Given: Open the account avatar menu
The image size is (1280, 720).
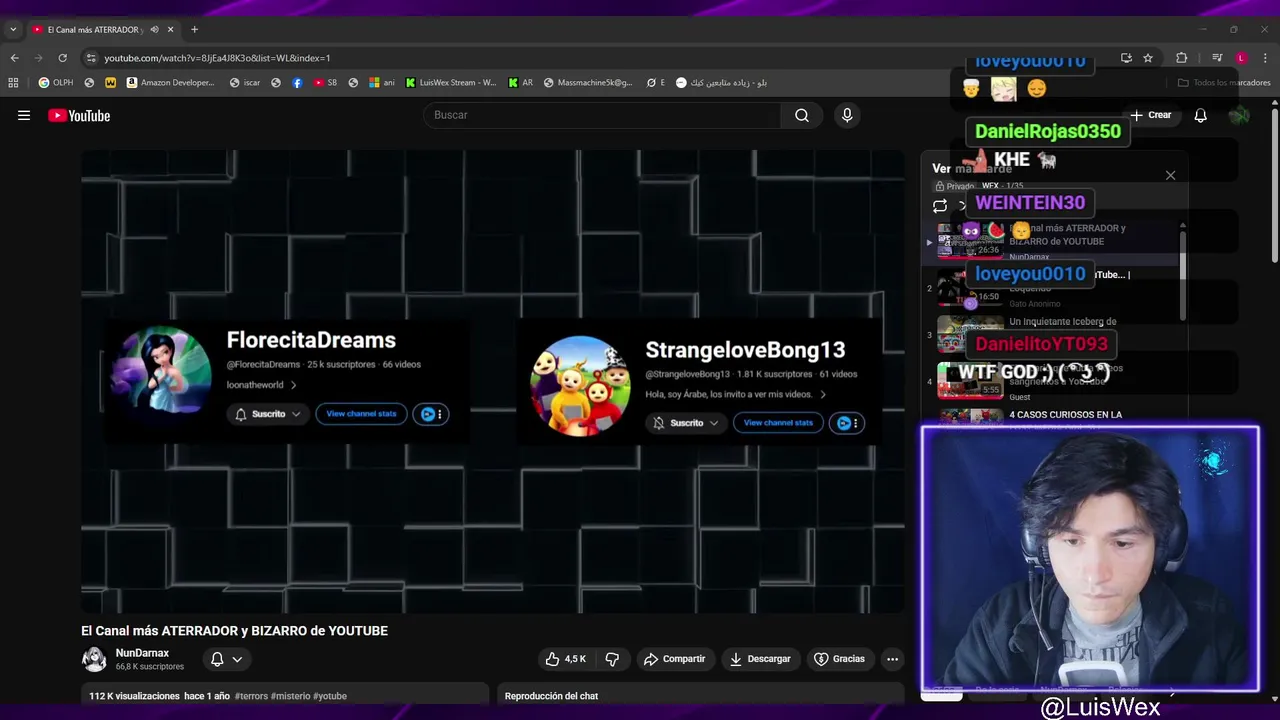Looking at the screenshot, I should pos(1239,115).
